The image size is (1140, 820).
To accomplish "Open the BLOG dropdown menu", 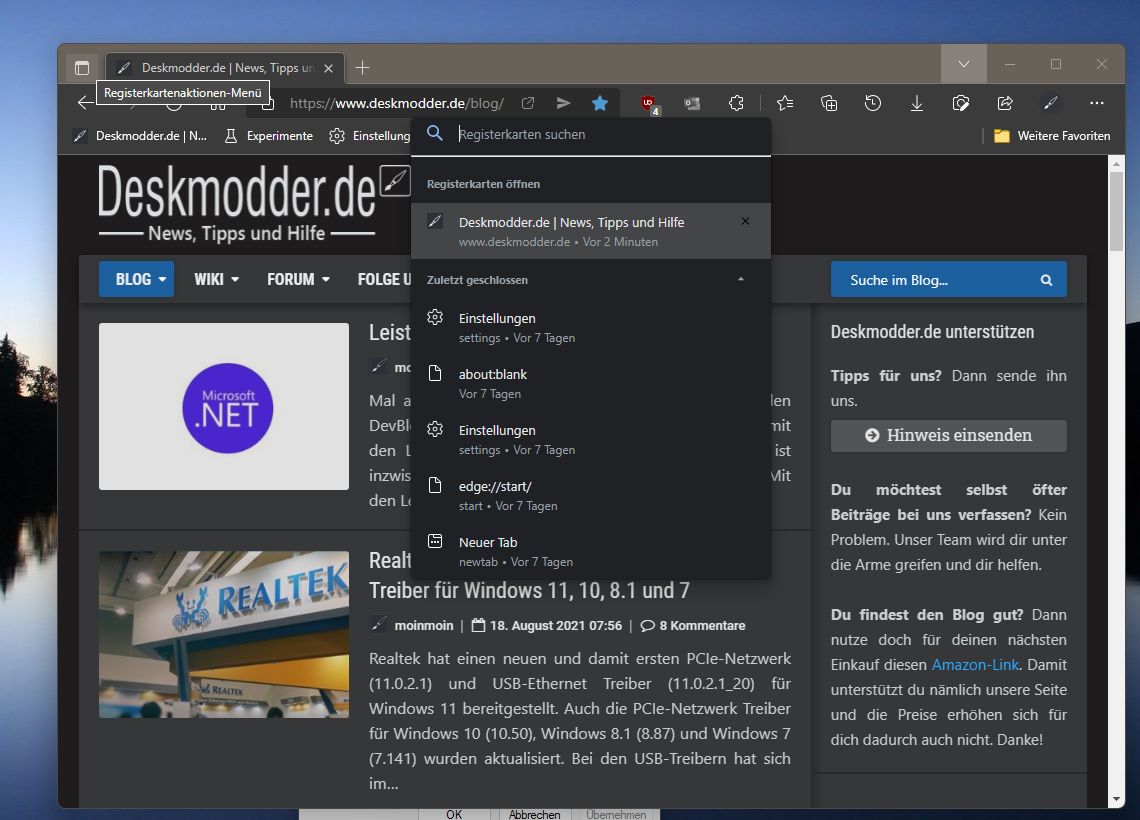I will (137, 279).
